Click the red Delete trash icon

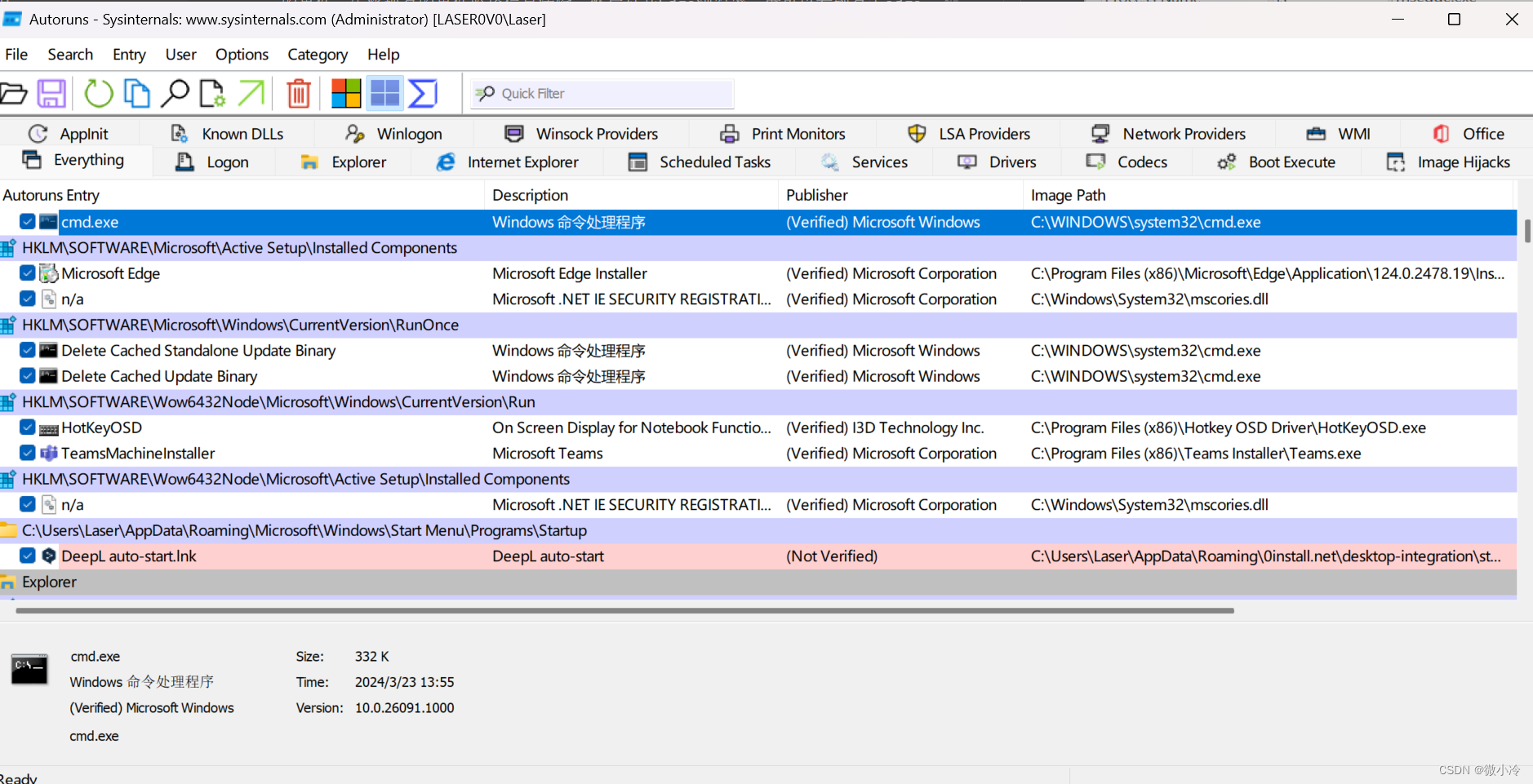click(x=299, y=94)
